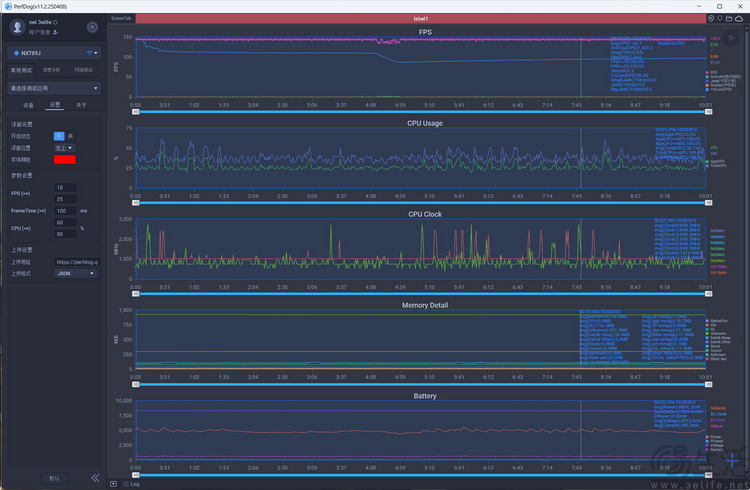Click the FPS lower threshold field showing 18
Screen dimensions: 750x490
click(66, 188)
